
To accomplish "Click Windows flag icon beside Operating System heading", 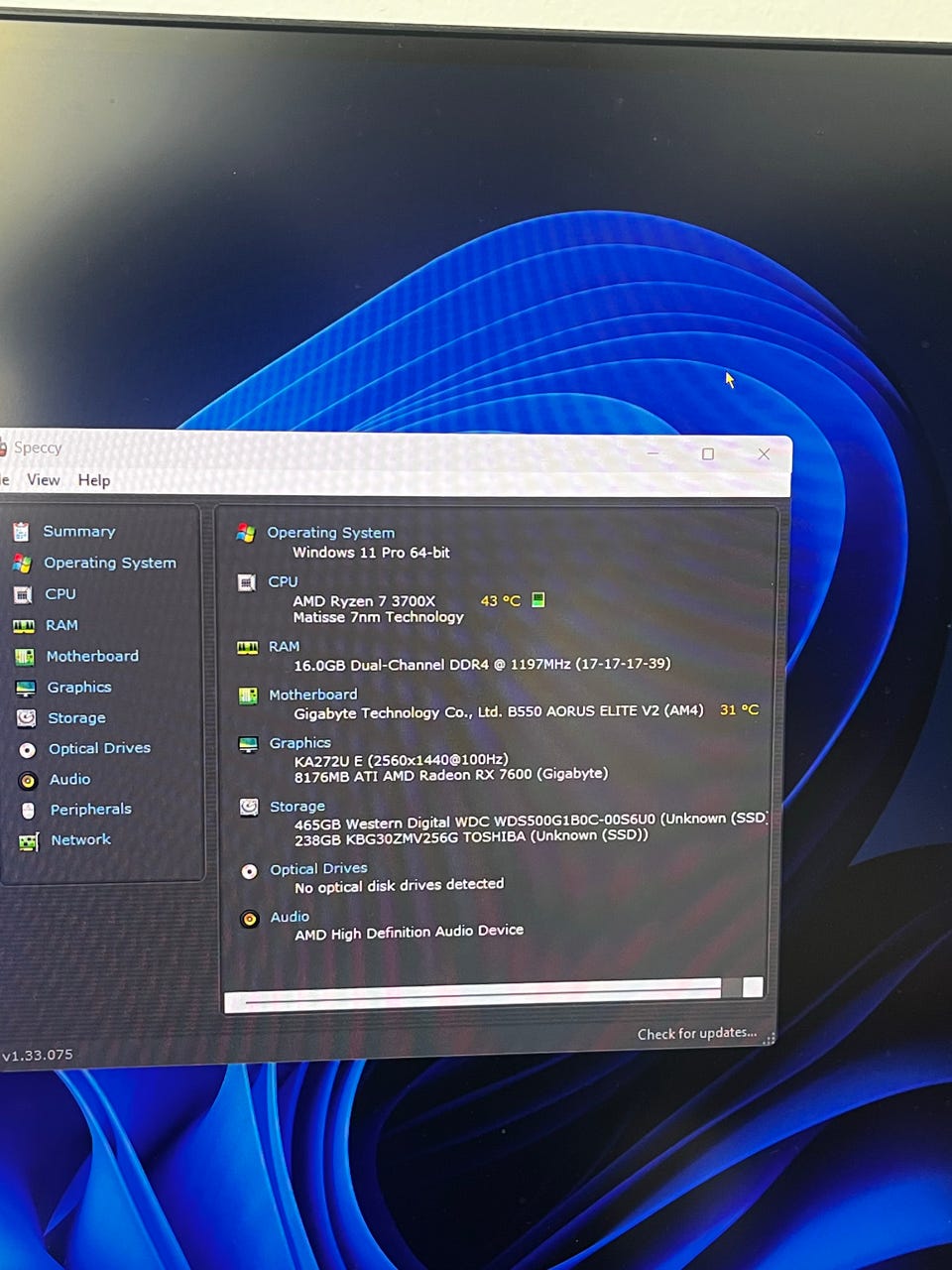I will (246, 534).
